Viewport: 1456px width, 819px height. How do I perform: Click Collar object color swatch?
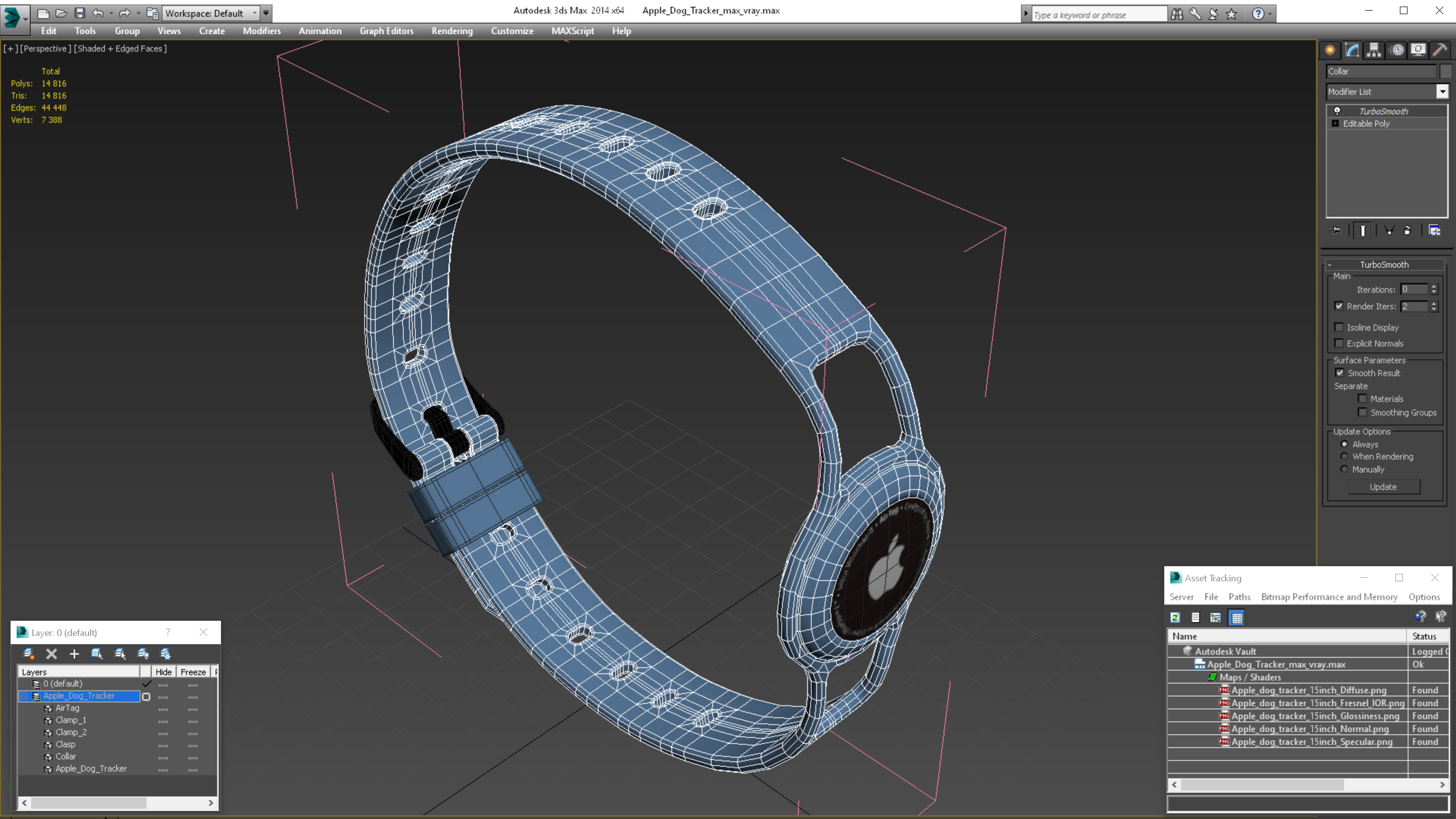1445,71
